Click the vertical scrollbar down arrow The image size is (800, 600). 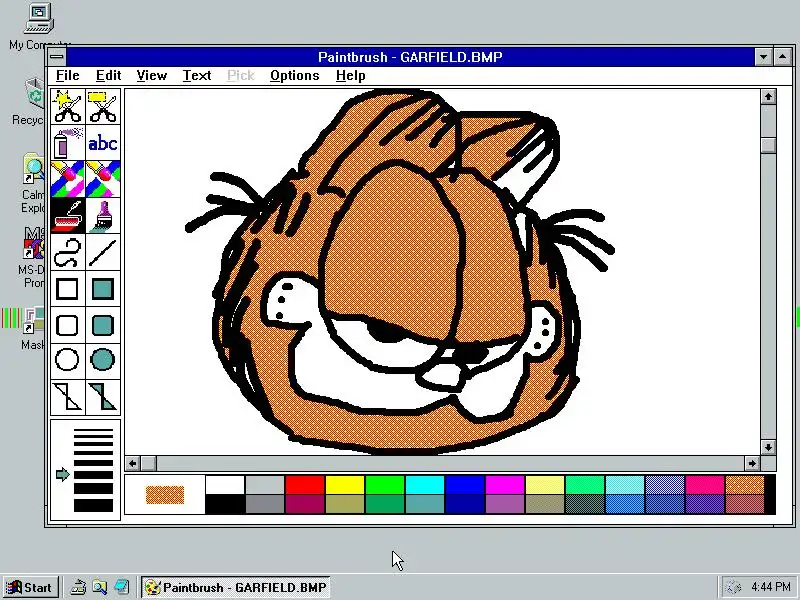coord(768,447)
